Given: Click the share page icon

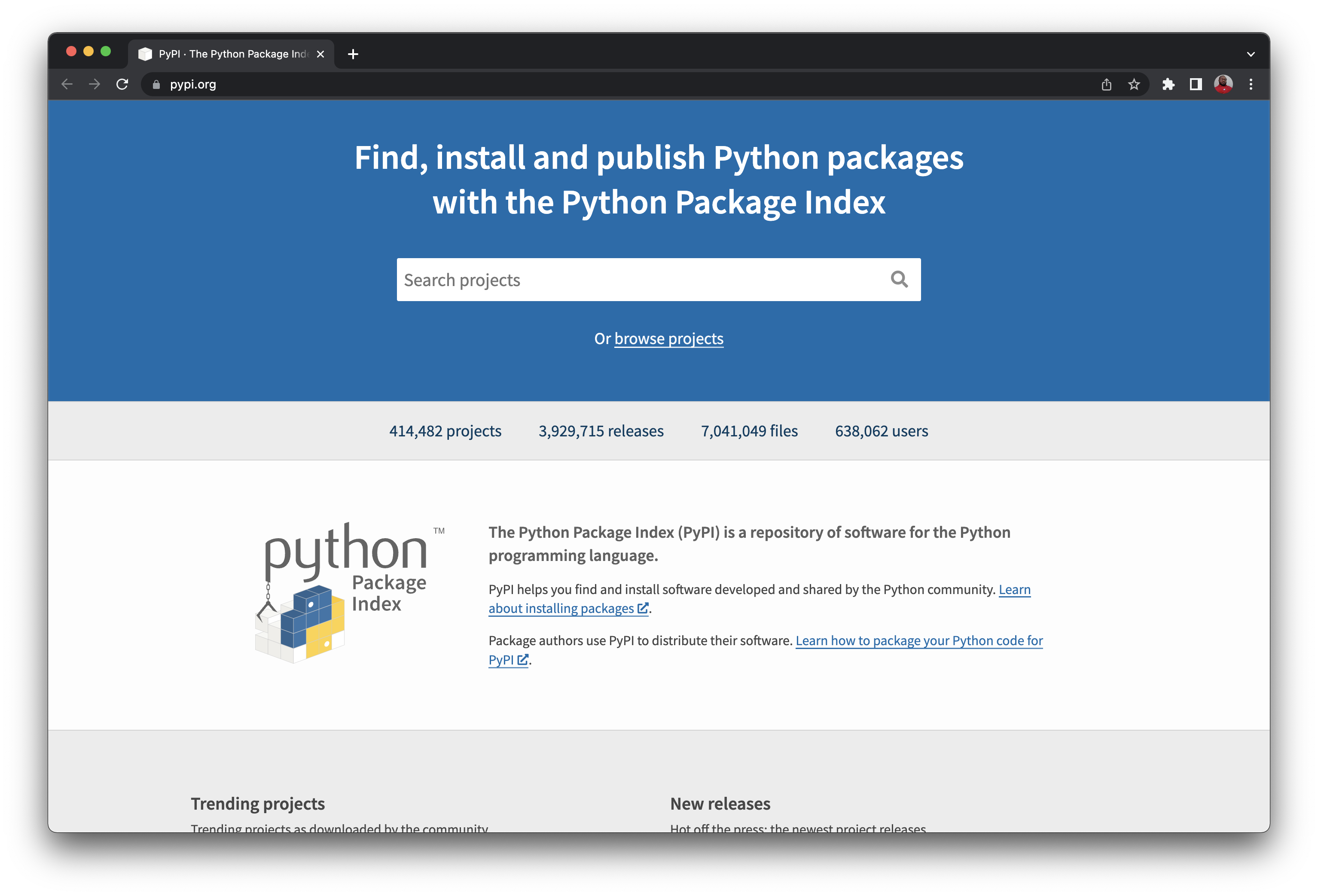Looking at the screenshot, I should coord(1107,85).
